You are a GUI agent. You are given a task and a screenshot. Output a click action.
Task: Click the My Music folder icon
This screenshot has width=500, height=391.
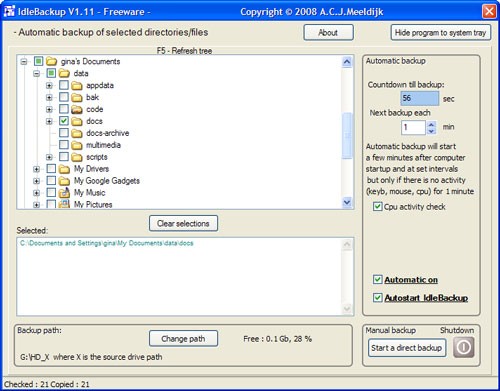click(64, 193)
